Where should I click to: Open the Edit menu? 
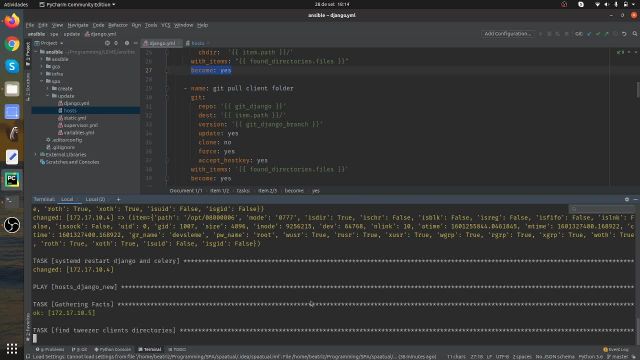point(43,25)
